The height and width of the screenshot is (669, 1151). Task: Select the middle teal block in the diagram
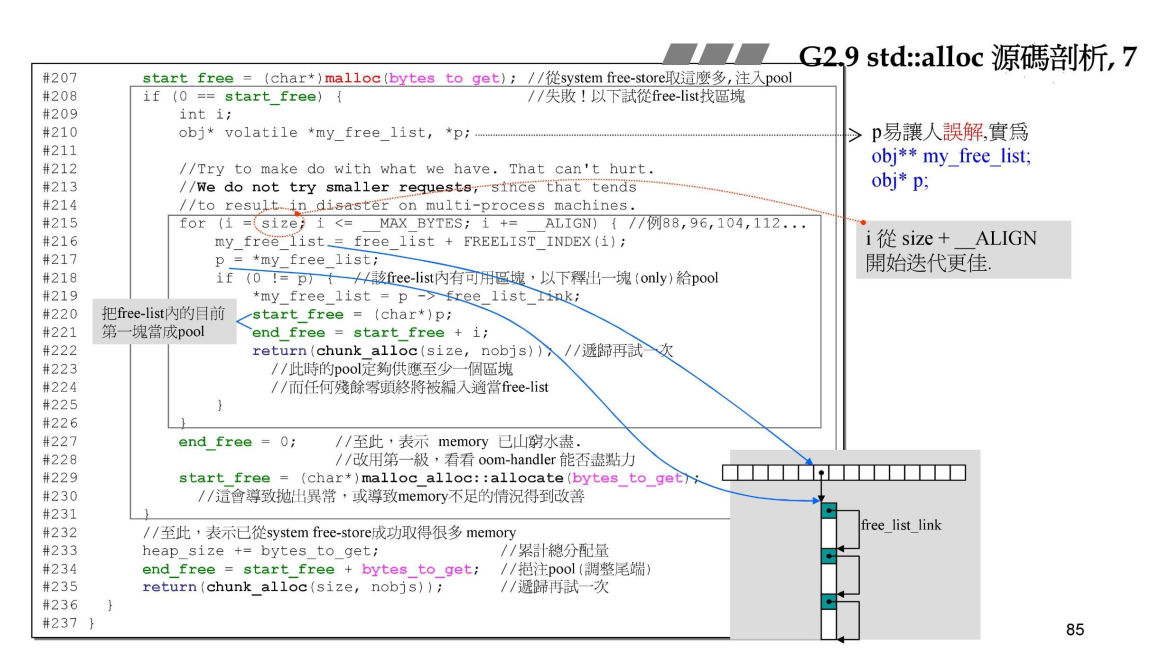[x=828, y=555]
